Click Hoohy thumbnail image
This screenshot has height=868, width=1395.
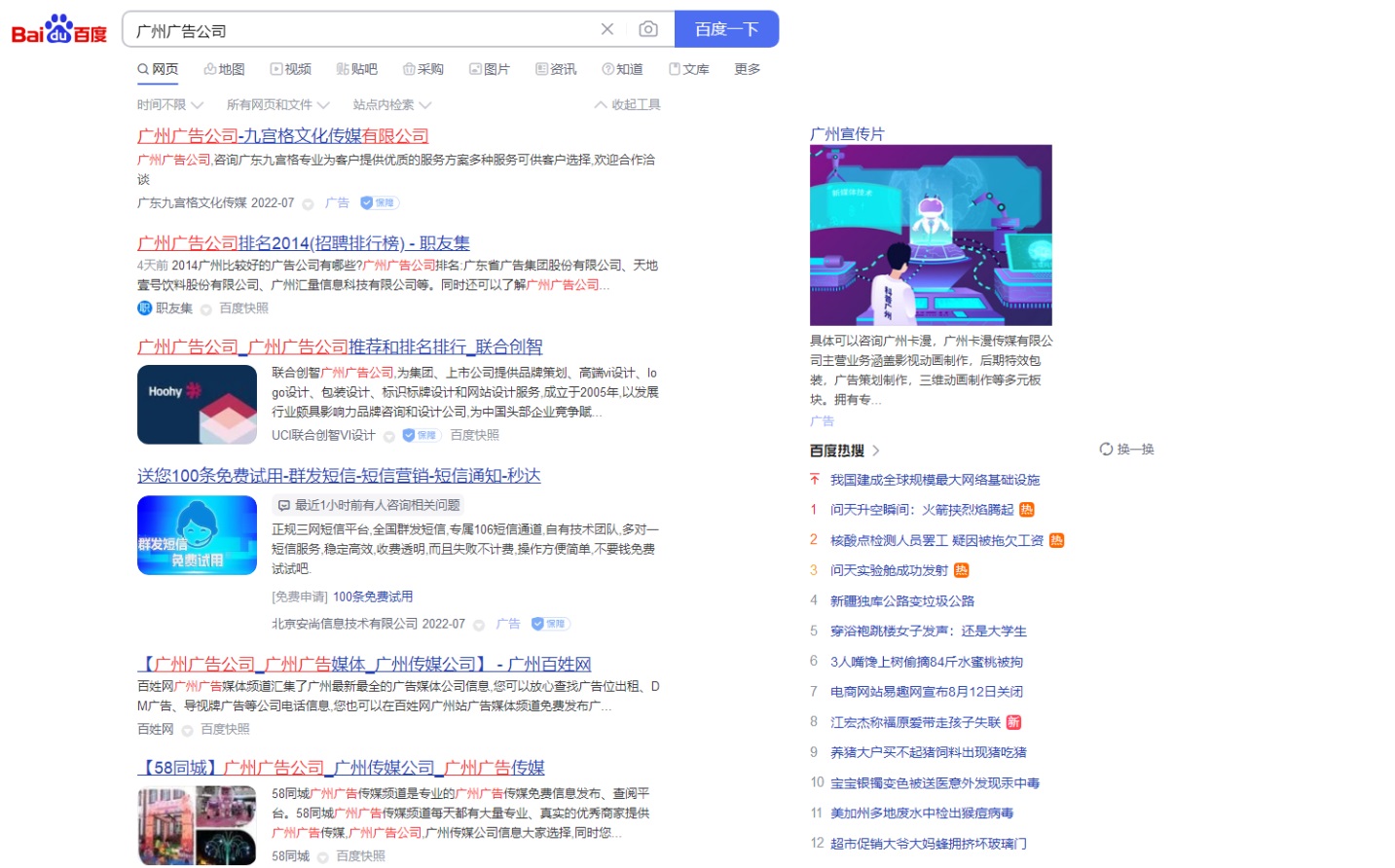197,405
